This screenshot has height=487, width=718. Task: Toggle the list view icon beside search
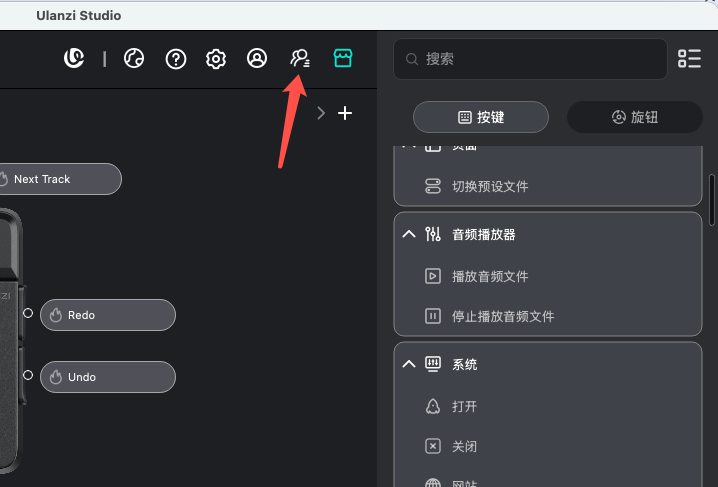pos(689,59)
